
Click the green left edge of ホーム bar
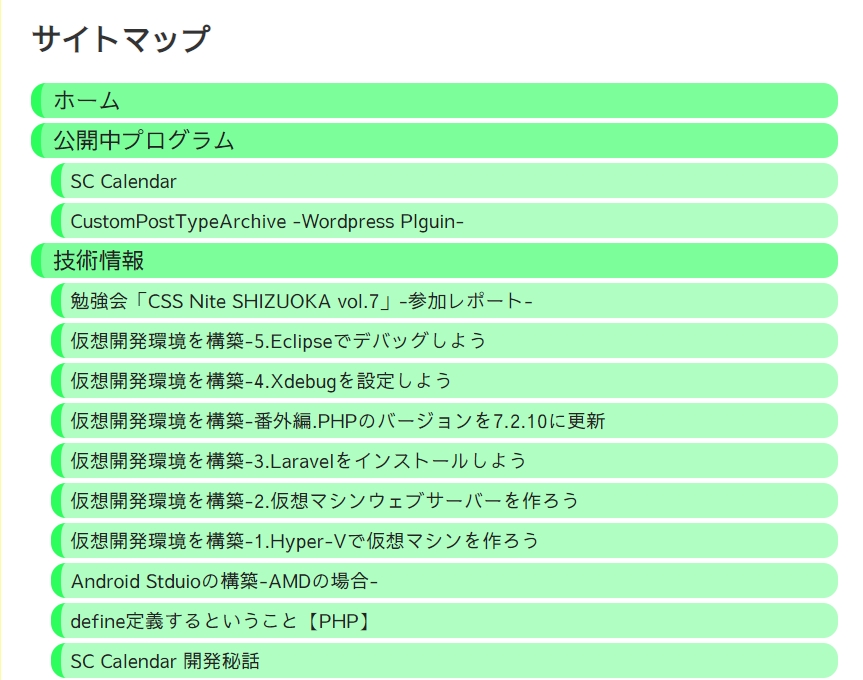36,101
